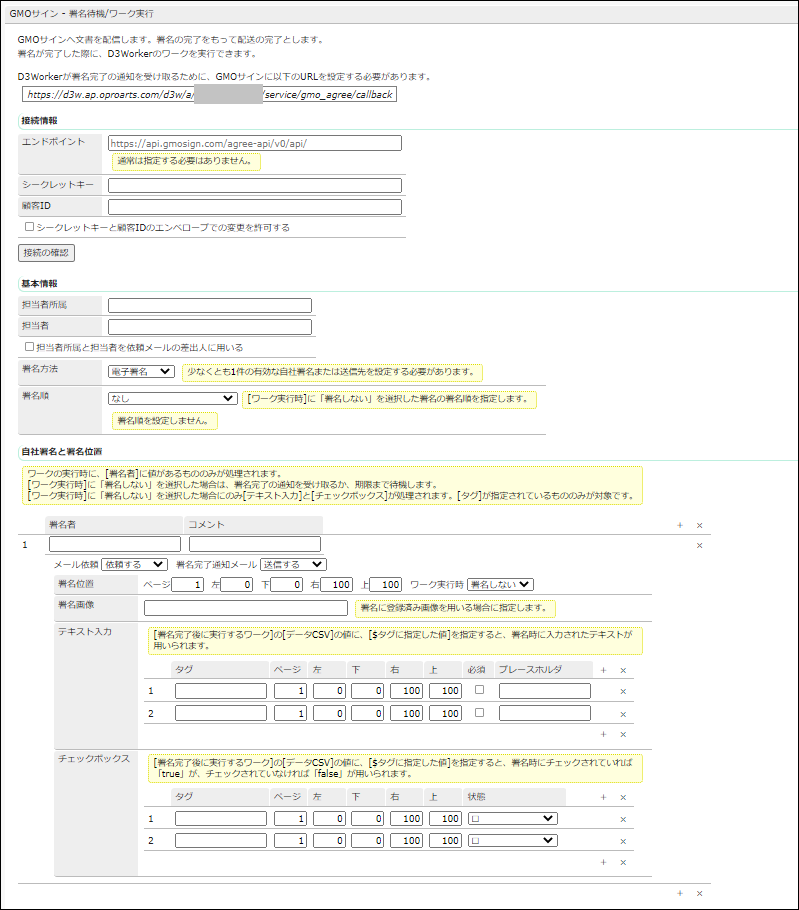Click the 接続の確認 button

(x=46, y=253)
